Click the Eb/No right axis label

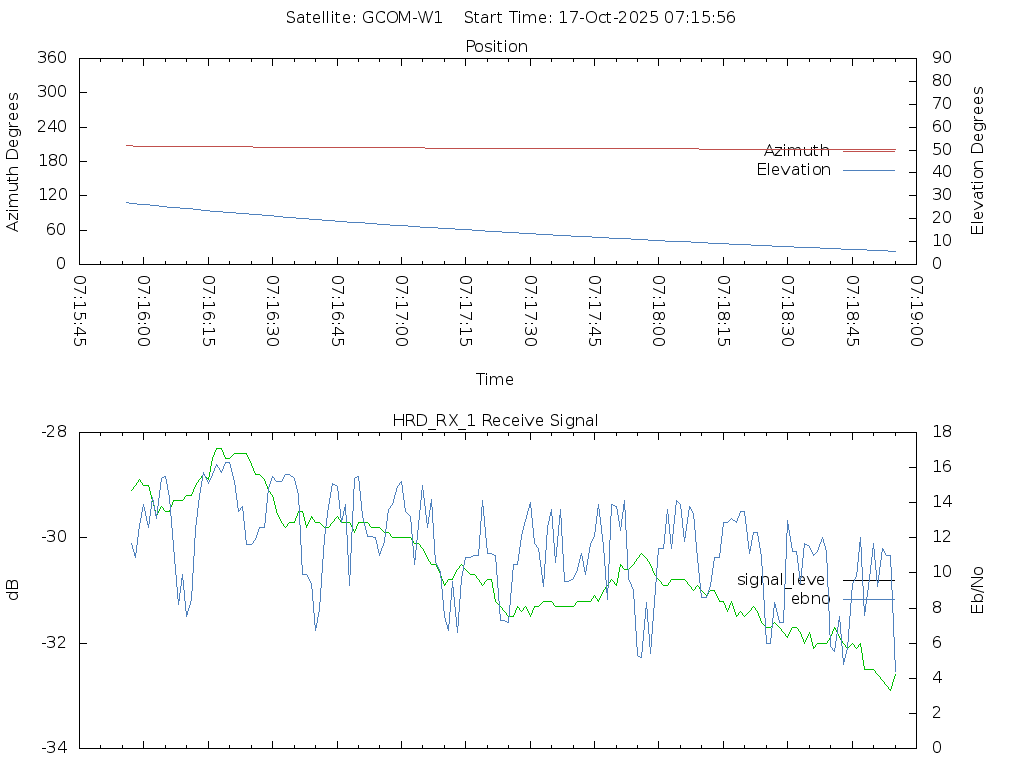coord(978,590)
